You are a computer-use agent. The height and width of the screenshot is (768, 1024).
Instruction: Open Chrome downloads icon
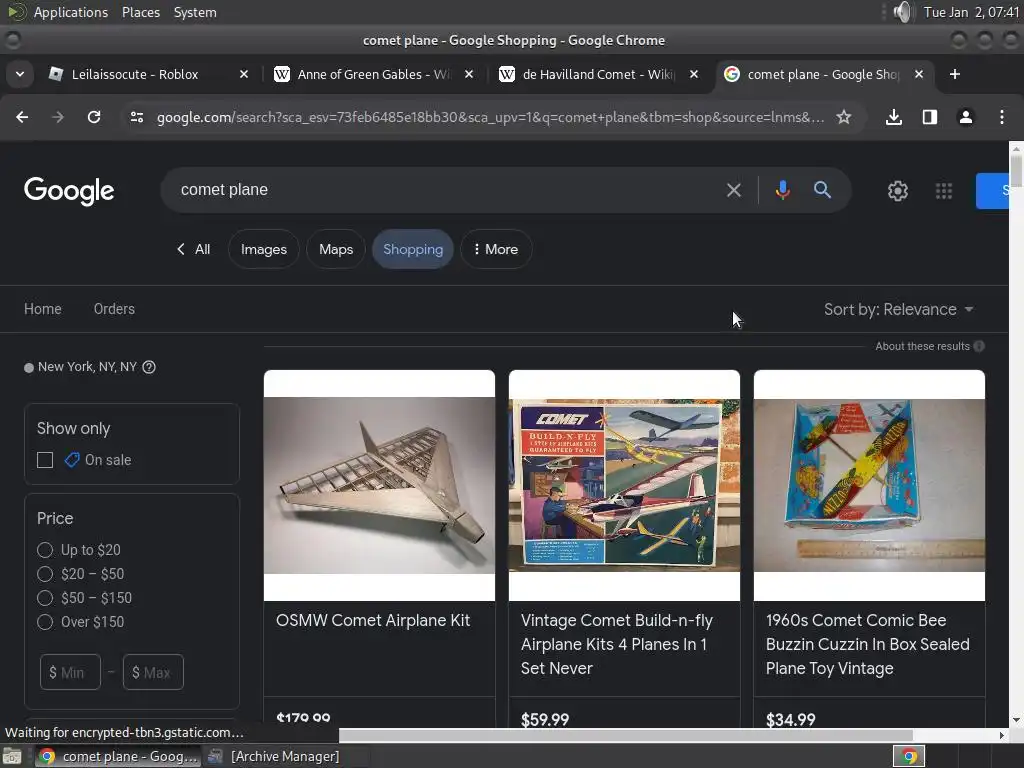pos(894,117)
